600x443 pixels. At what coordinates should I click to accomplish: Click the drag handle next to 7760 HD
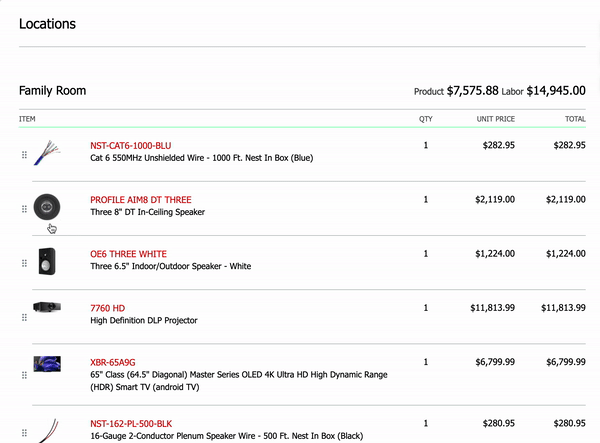click(24, 318)
